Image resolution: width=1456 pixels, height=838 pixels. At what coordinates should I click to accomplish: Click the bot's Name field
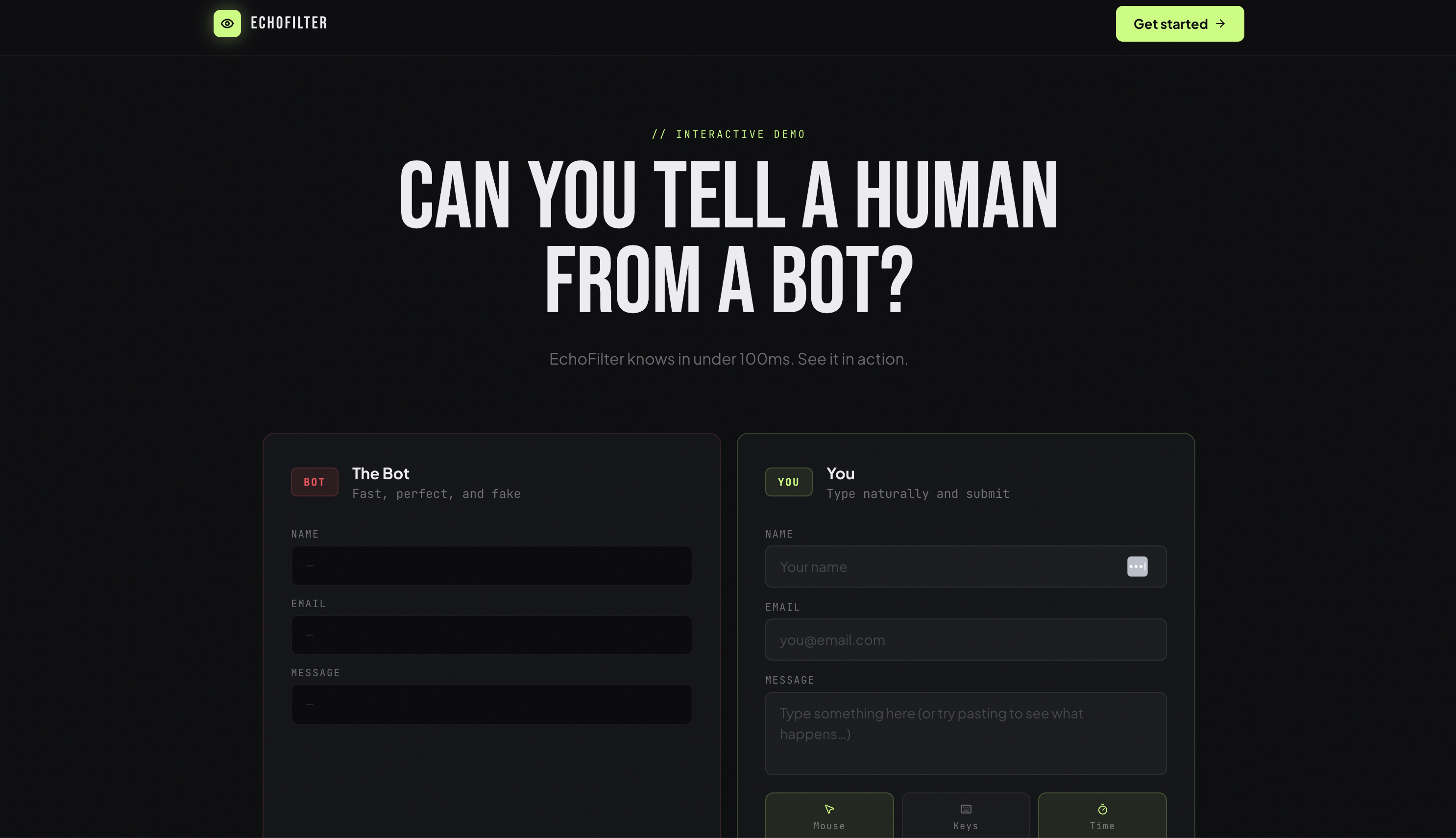491,566
